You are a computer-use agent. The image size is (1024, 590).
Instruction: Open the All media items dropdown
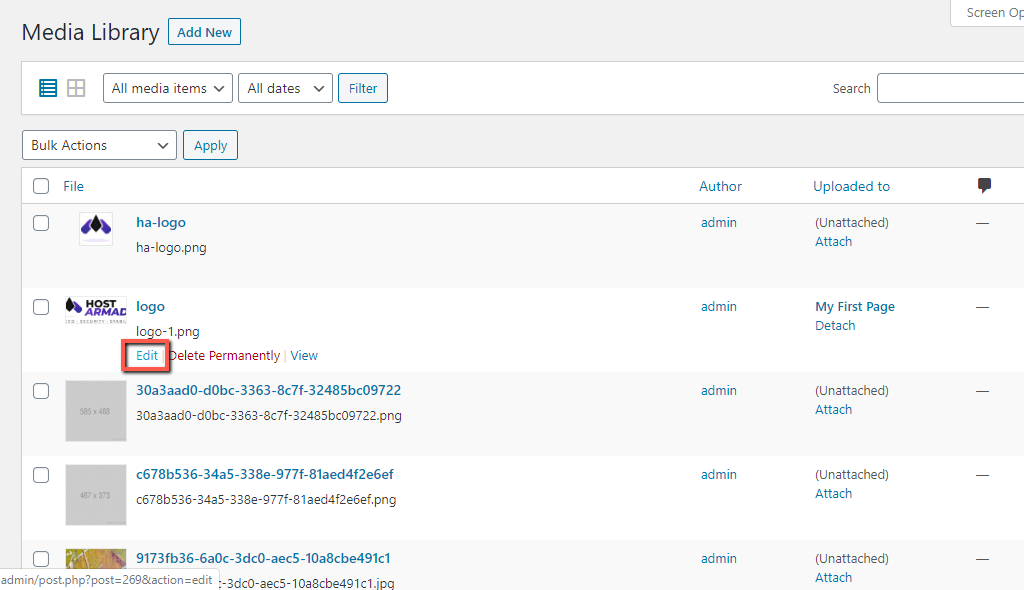pyautogui.click(x=168, y=88)
